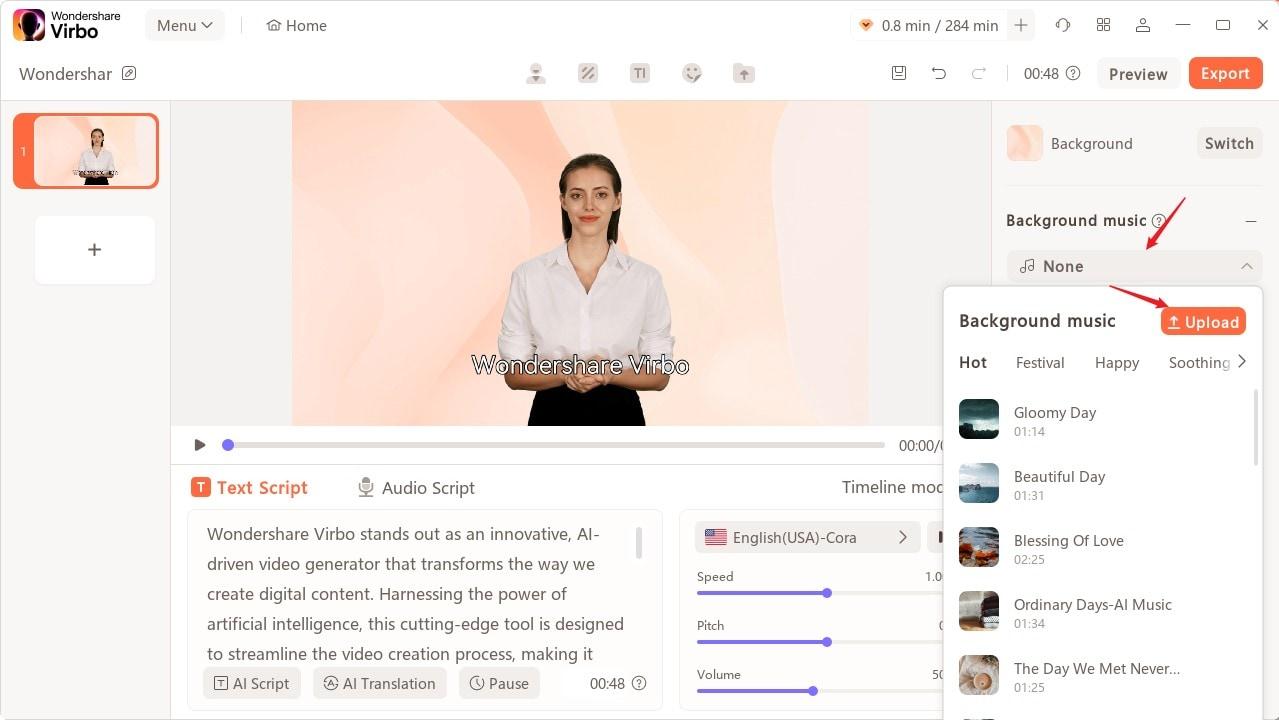
Task: Open the text tool icon
Action: pyautogui.click(x=640, y=73)
